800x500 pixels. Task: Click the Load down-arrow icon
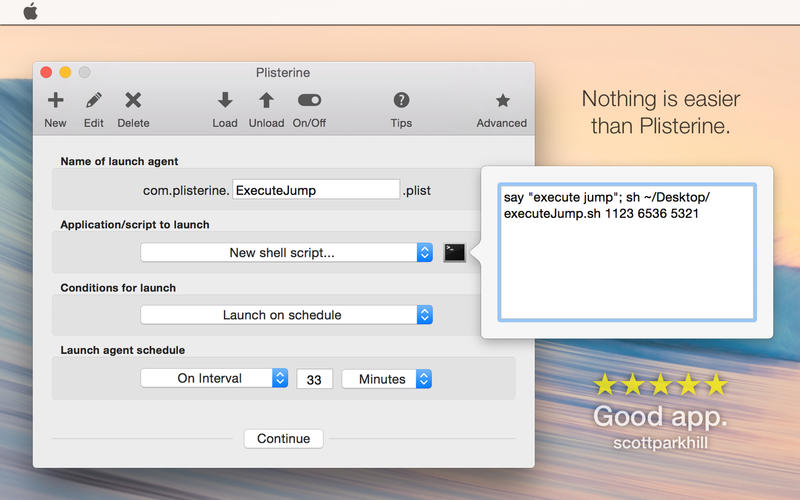225,101
